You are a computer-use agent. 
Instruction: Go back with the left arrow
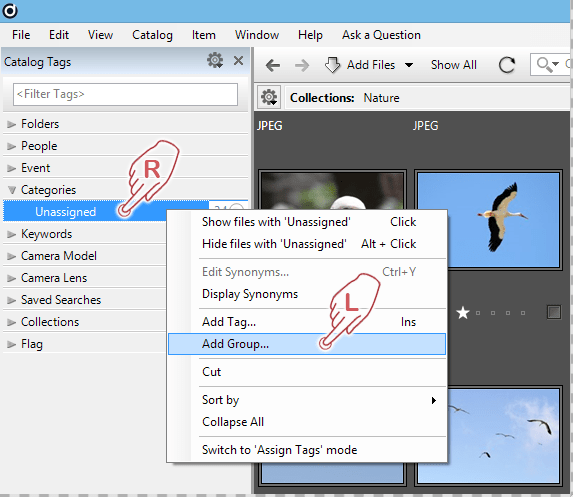click(x=273, y=65)
